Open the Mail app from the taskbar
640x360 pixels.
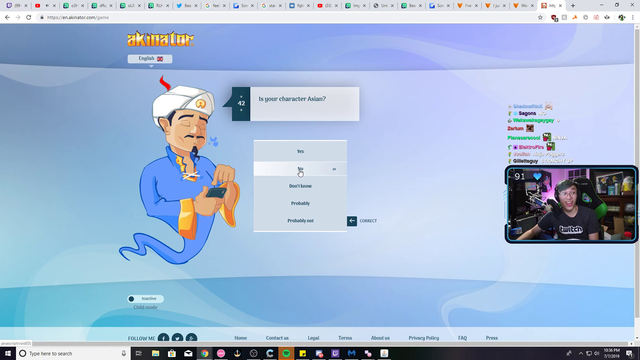[188, 353]
